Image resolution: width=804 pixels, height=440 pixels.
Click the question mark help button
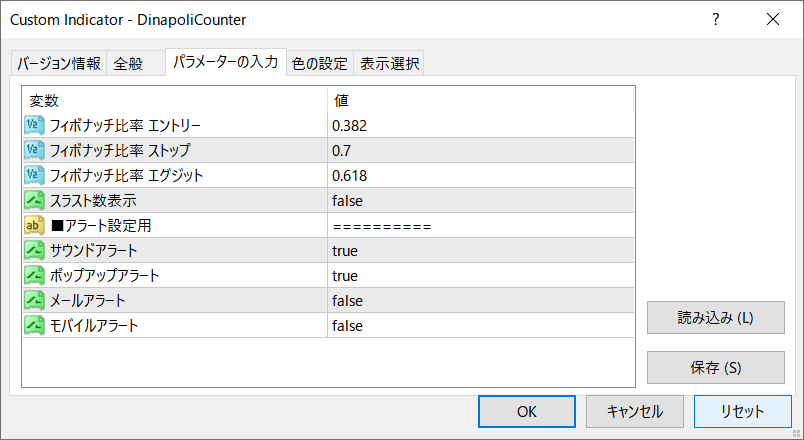(x=715, y=19)
